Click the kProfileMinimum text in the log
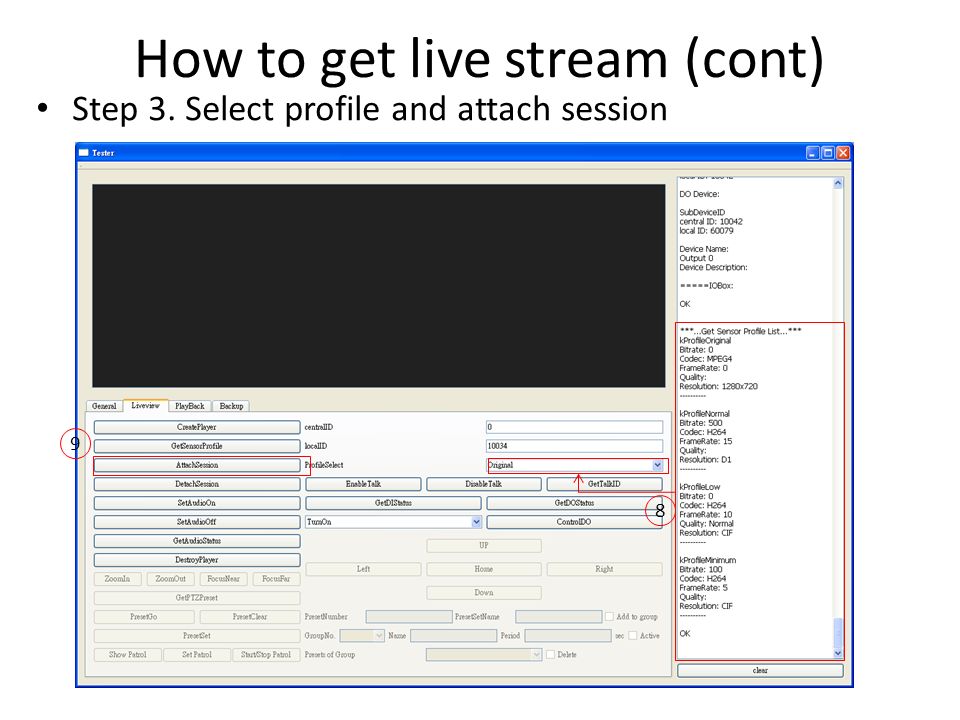 pyautogui.click(x=708, y=560)
